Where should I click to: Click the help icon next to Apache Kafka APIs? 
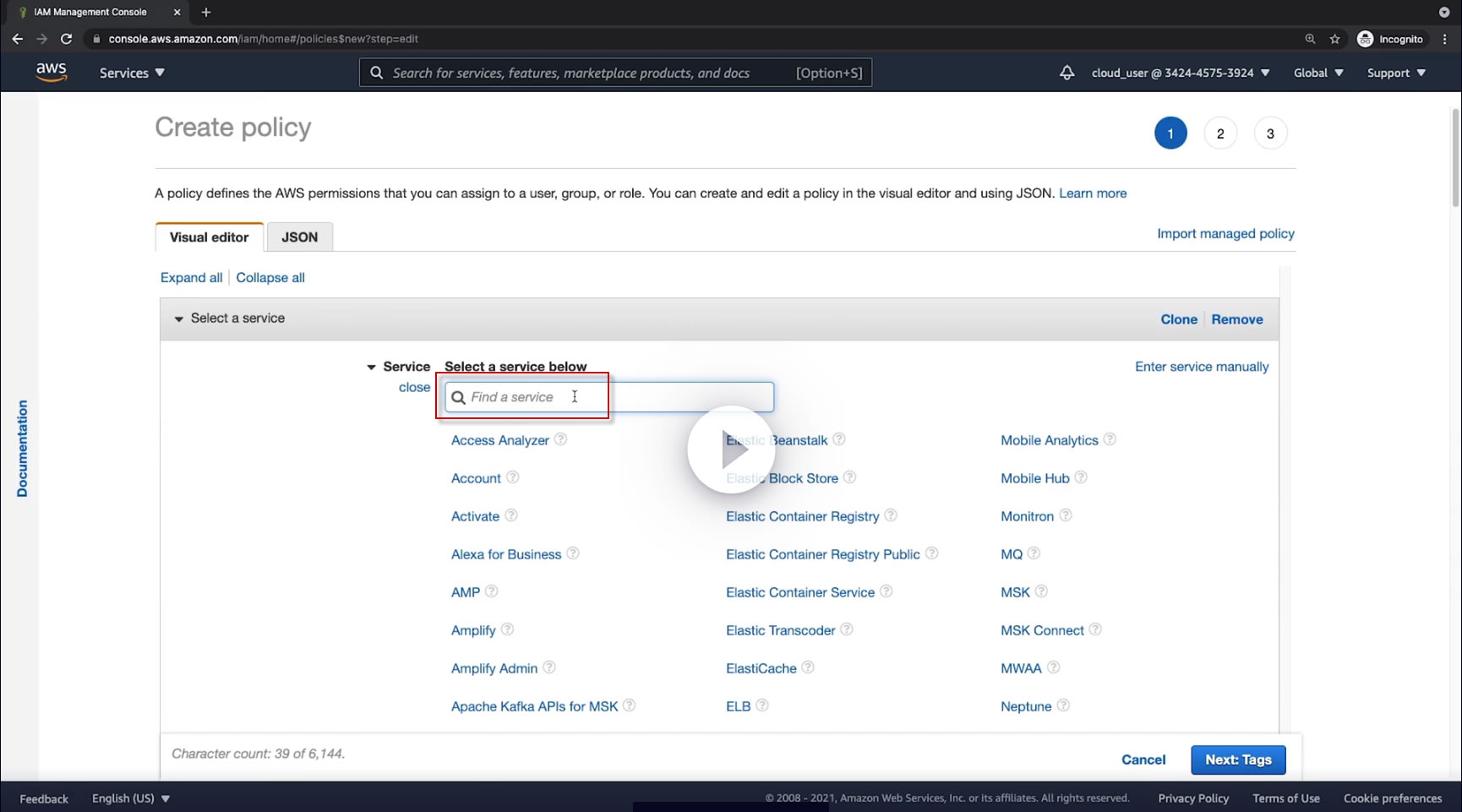tap(629, 706)
